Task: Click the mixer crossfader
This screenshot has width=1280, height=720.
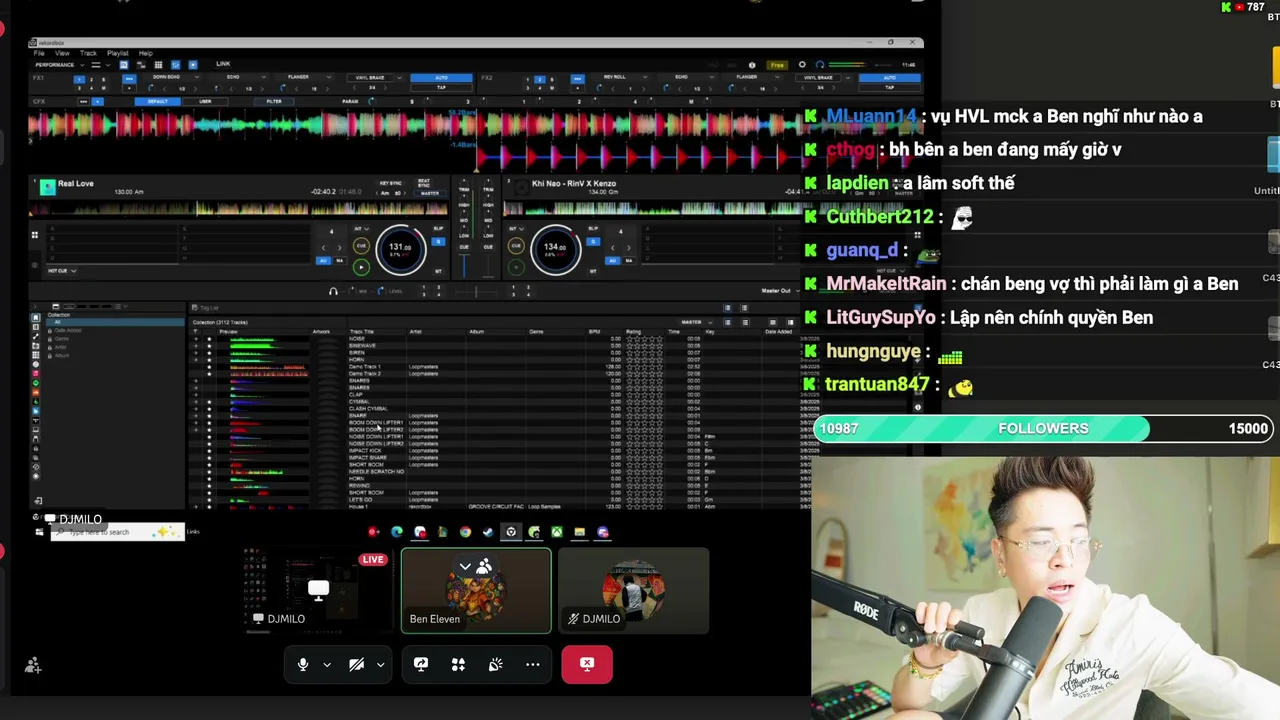Action: coord(476,292)
